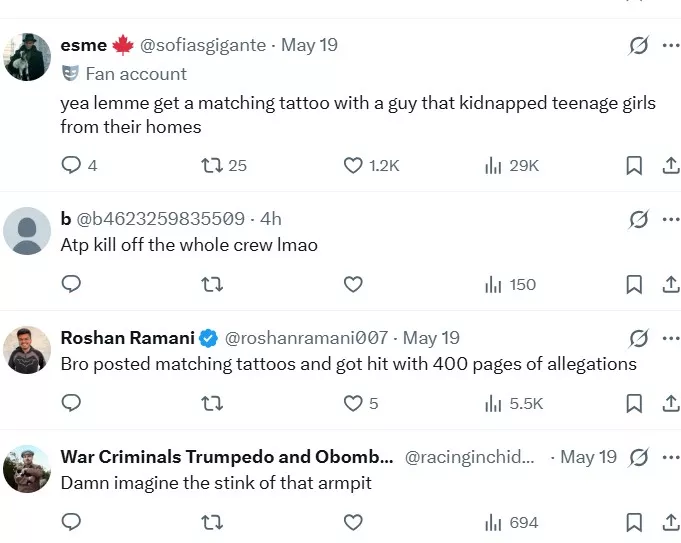Screen dimensions: 681x543
Task: Click Grok icon on esme's tweet
Action: click(638, 45)
